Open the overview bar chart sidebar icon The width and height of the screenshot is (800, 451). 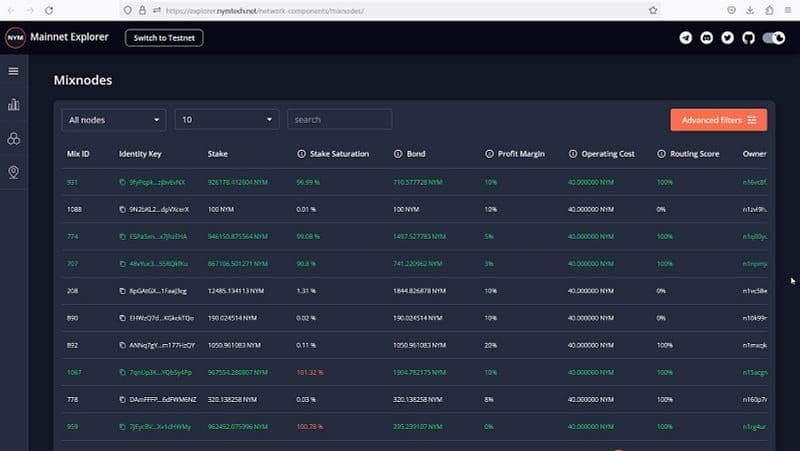tap(14, 104)
